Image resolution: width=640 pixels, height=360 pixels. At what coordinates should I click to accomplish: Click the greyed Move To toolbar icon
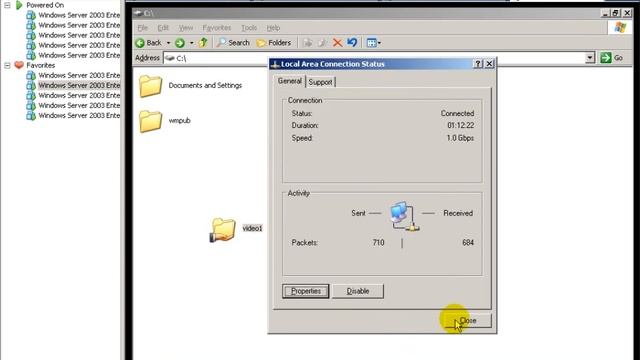308,42
